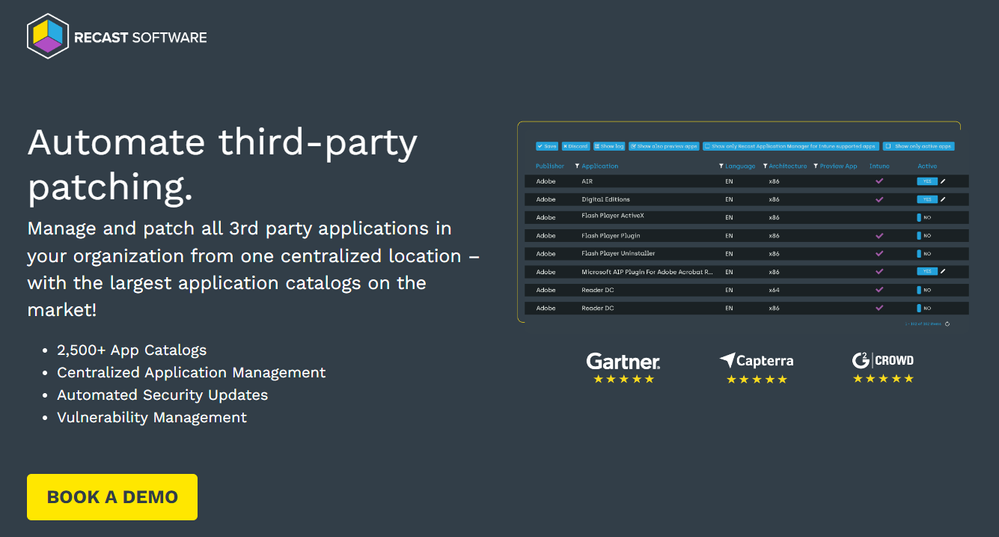The height and width of the screenshot is (537, 999).
Task: Click the edit pencil for Digital Editions
Action: (943, 199)
